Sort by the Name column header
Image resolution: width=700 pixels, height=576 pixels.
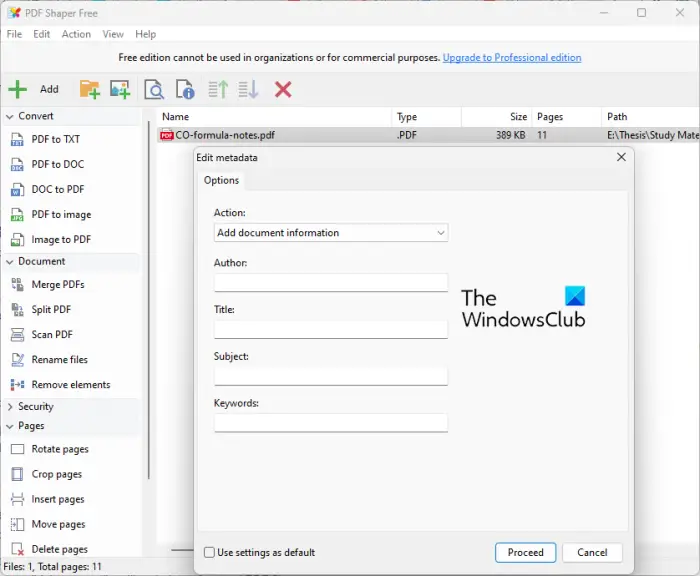(x=274, y=117)
